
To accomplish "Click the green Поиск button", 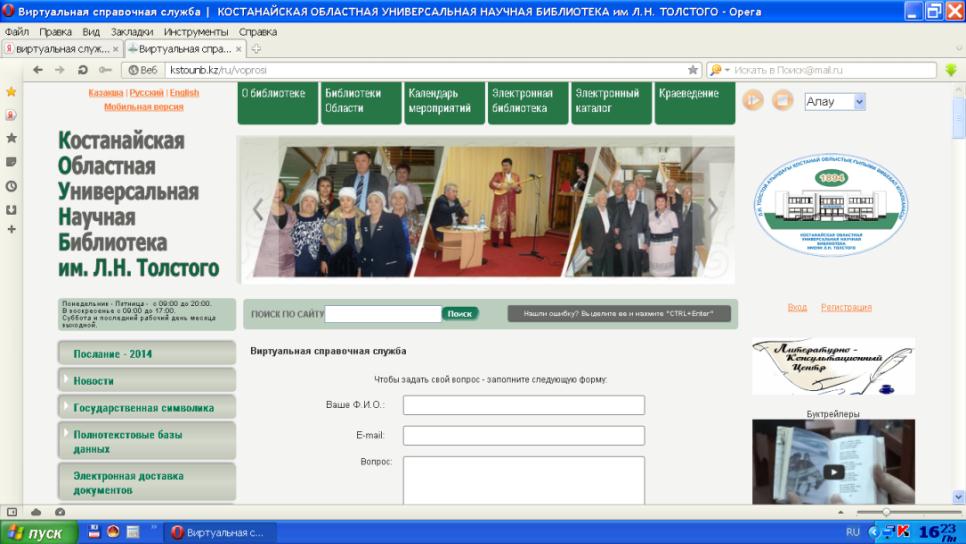I will click(460, 314).
